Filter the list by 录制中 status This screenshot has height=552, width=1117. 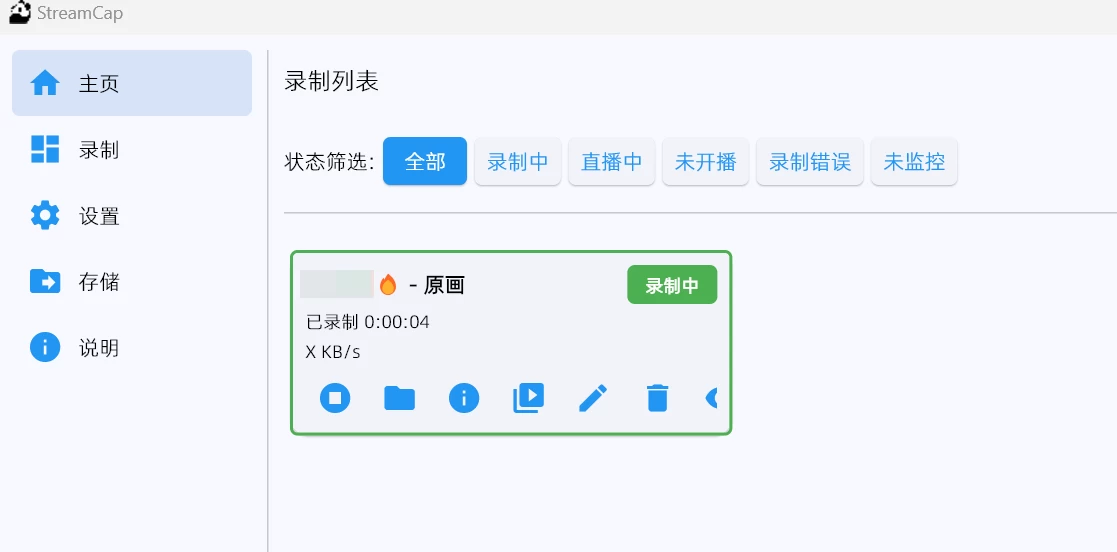tap(518, 161)
